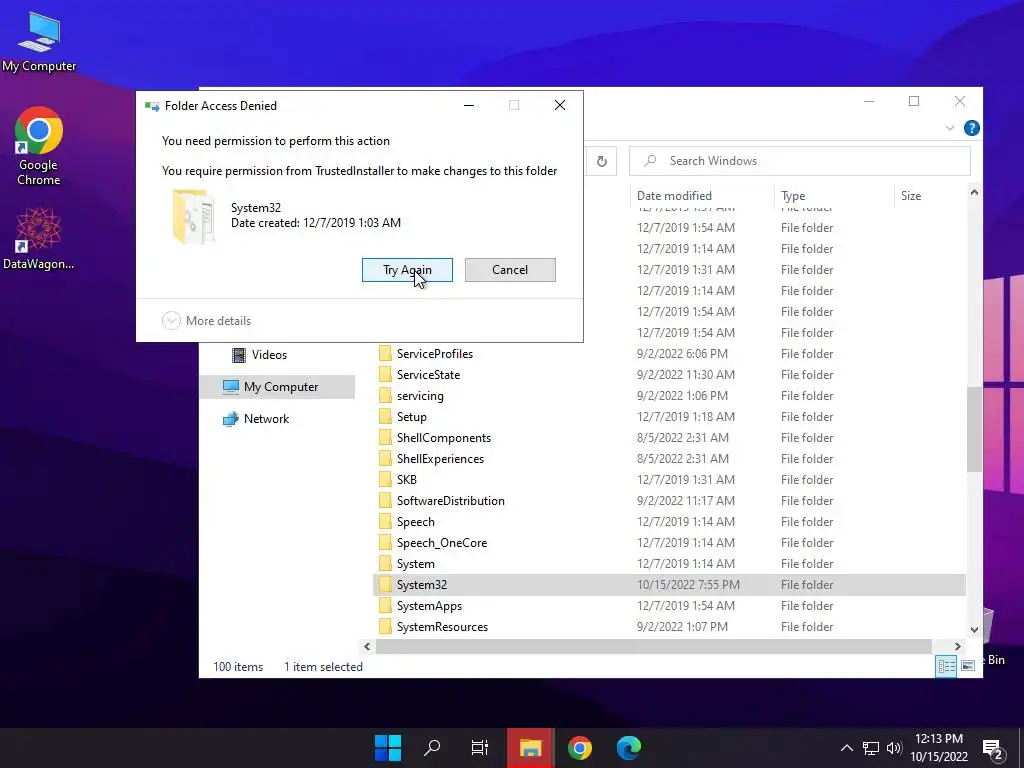1024x768 pixels.
Task: Maximize the File Explorer window
Action: click(x=914, y=101)
